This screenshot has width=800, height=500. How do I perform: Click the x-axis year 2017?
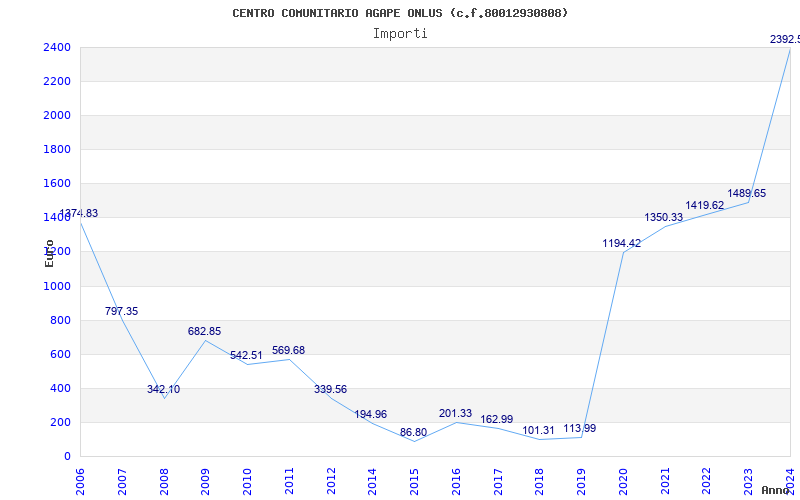[498, 482]
